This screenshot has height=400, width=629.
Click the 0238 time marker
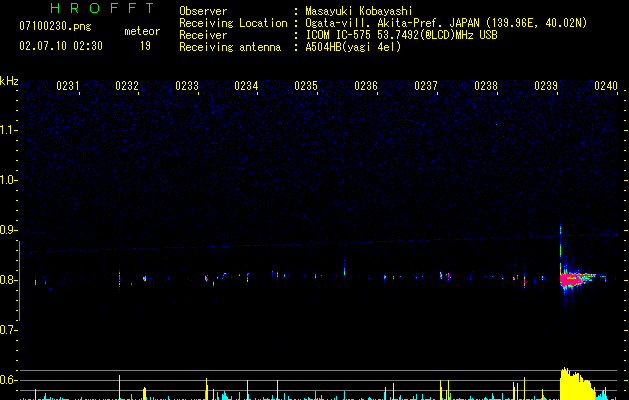(x=486, y=86)
